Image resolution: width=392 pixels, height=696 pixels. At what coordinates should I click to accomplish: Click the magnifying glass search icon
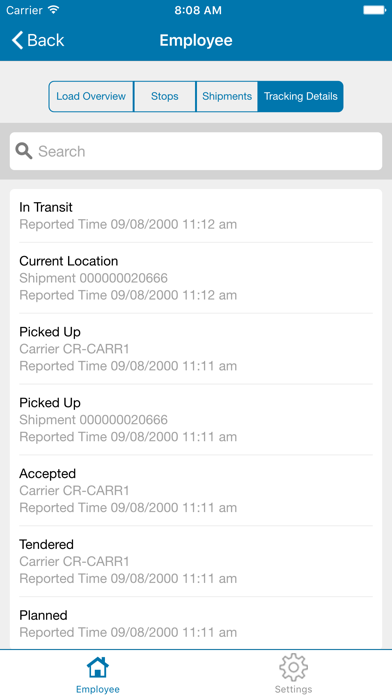(x=24, y=151)
